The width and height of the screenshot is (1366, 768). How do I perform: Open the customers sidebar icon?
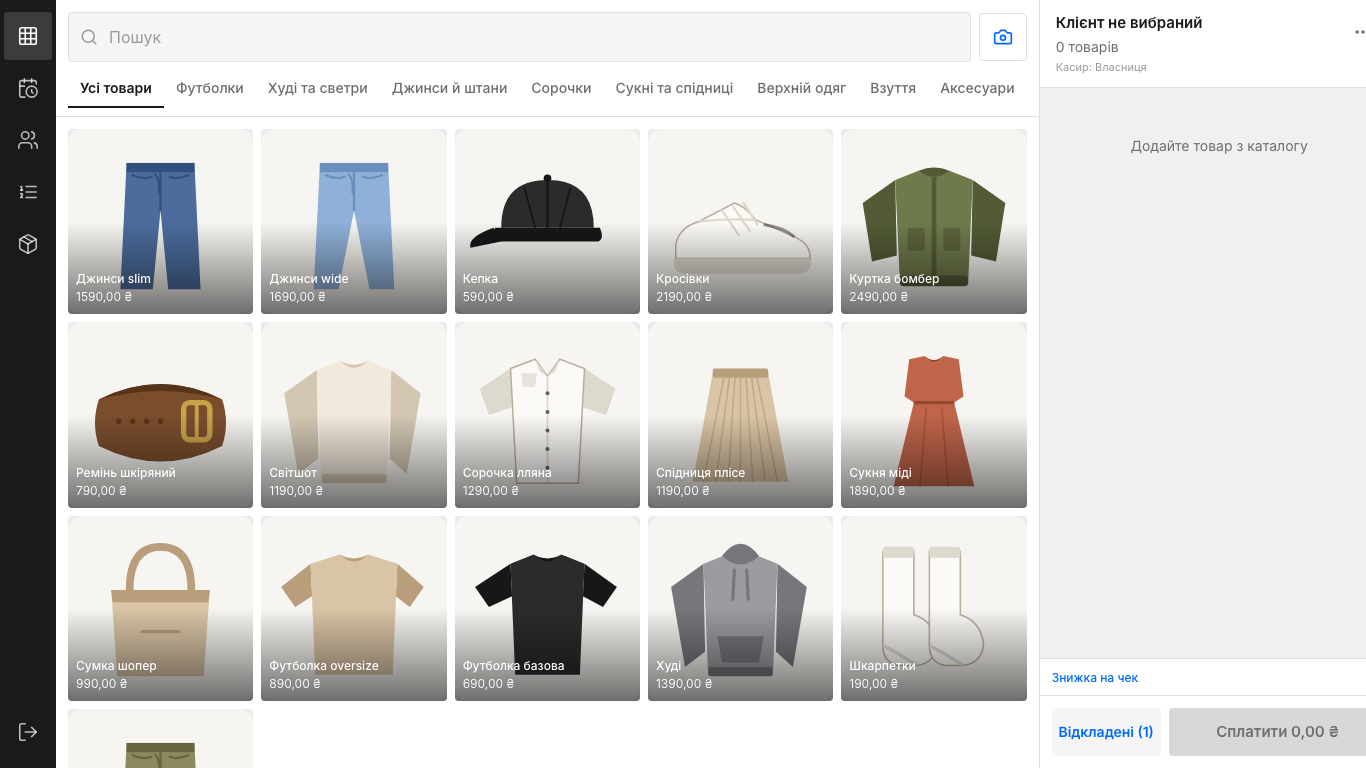[x=28, y=140]
